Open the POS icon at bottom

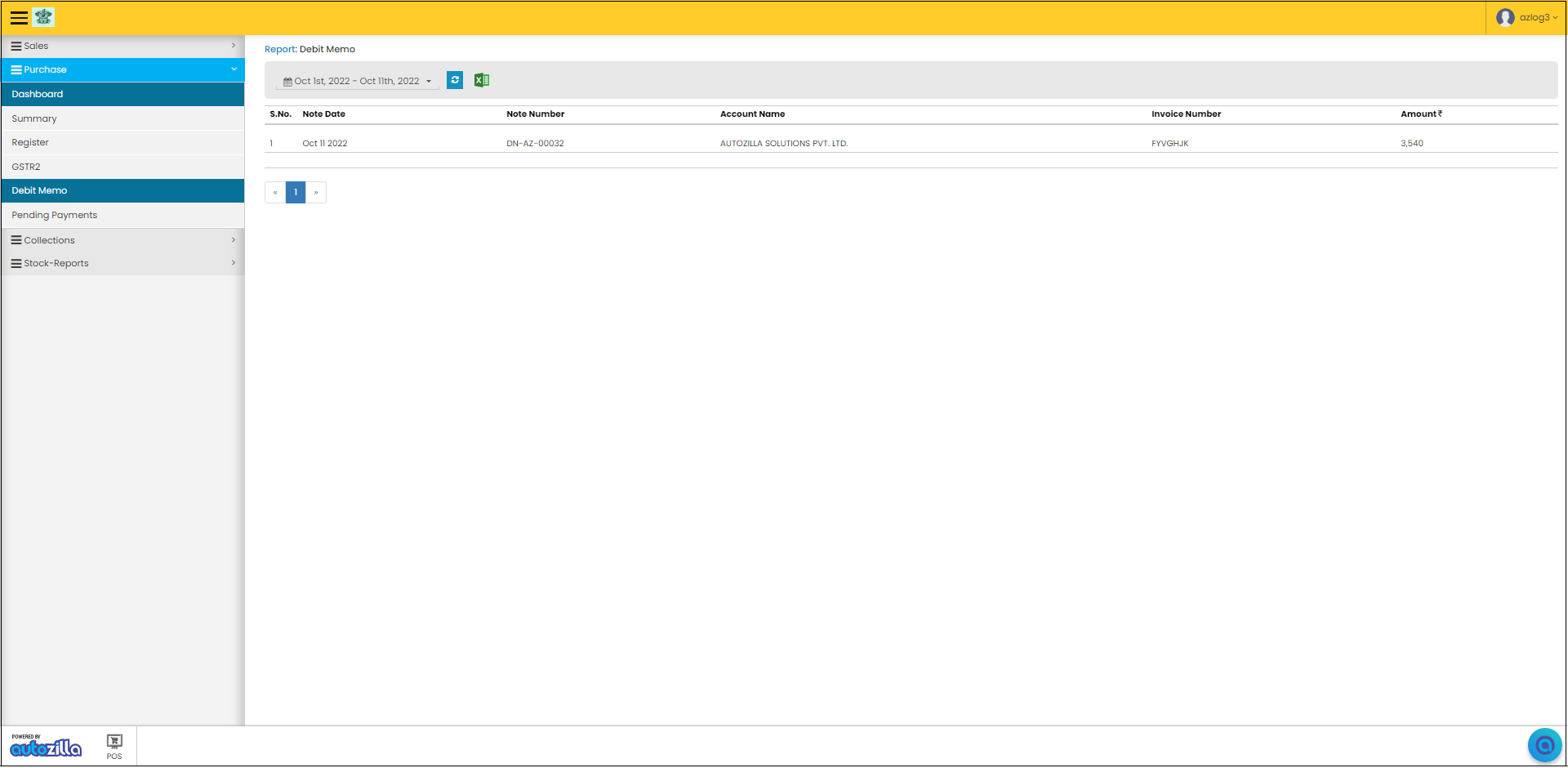pyautogui.click(x=114, y=746)
